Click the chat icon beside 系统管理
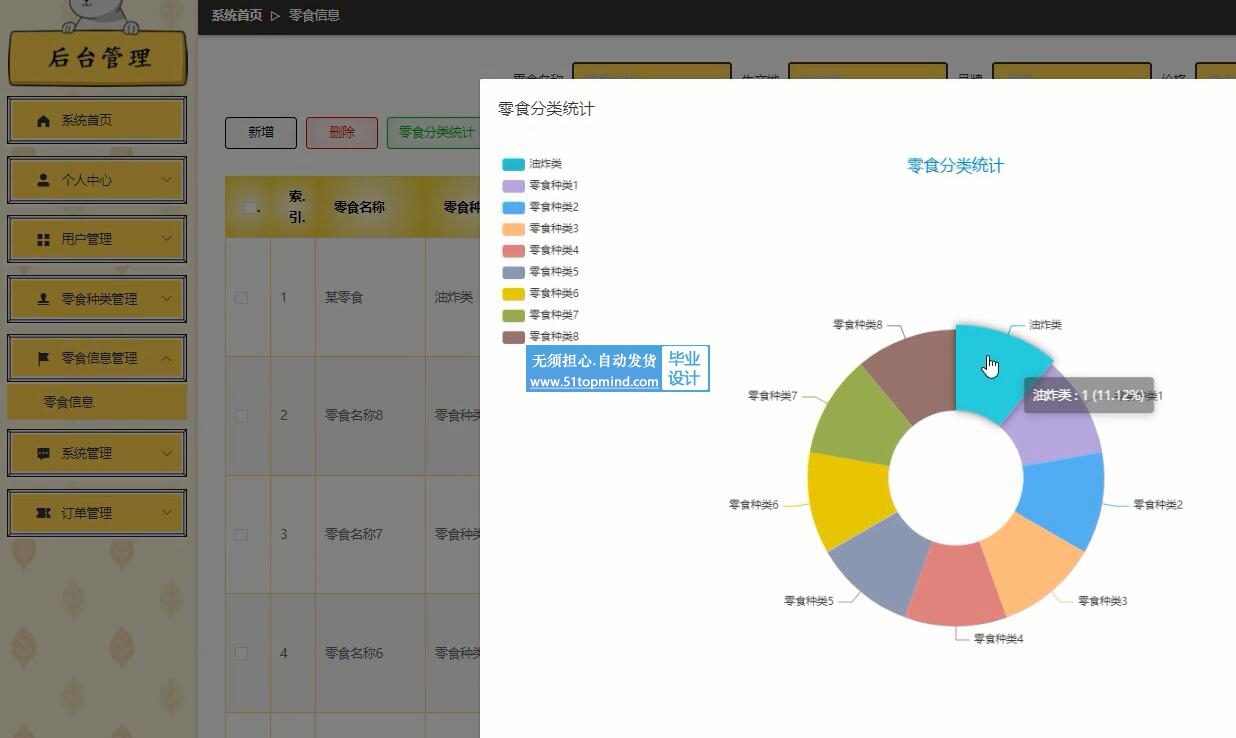Screen dimensions: 1236x738 coord(43,453)
